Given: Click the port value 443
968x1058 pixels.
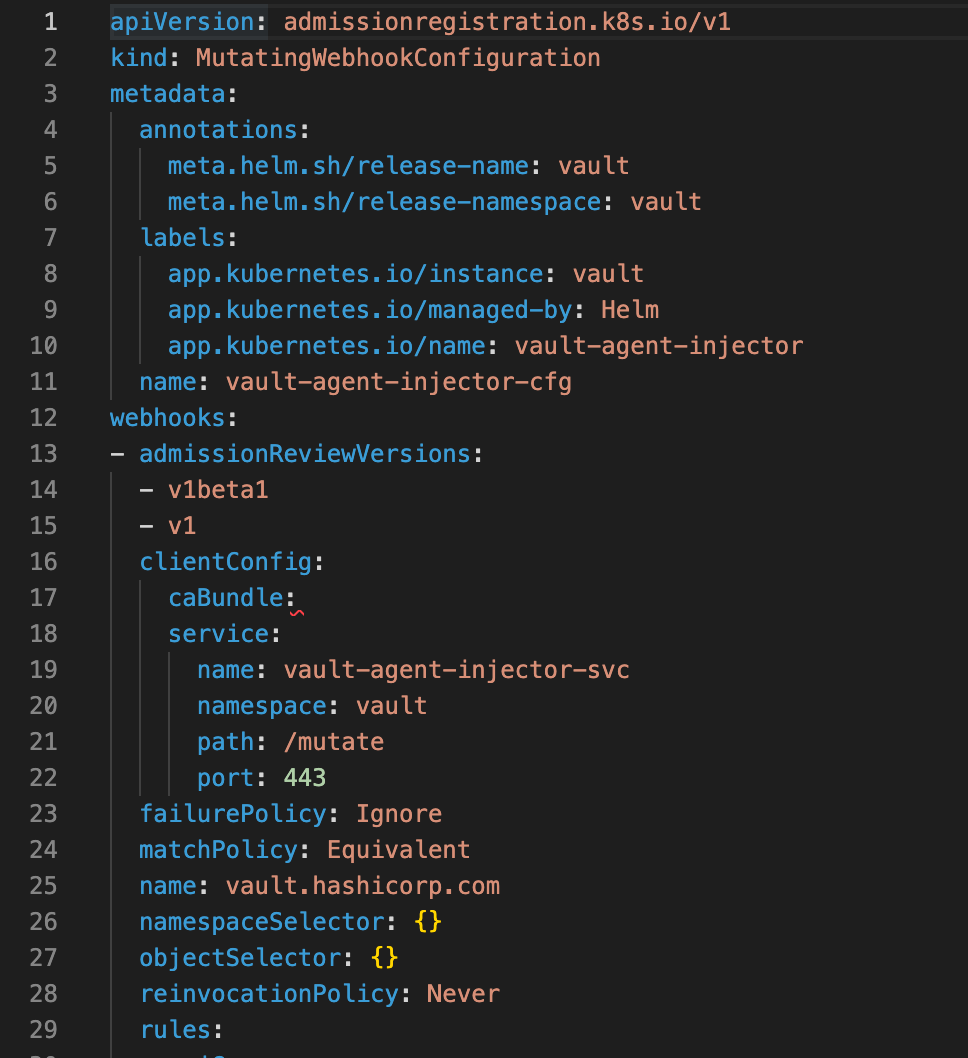Looking at the screenshot, I should 305,777.
